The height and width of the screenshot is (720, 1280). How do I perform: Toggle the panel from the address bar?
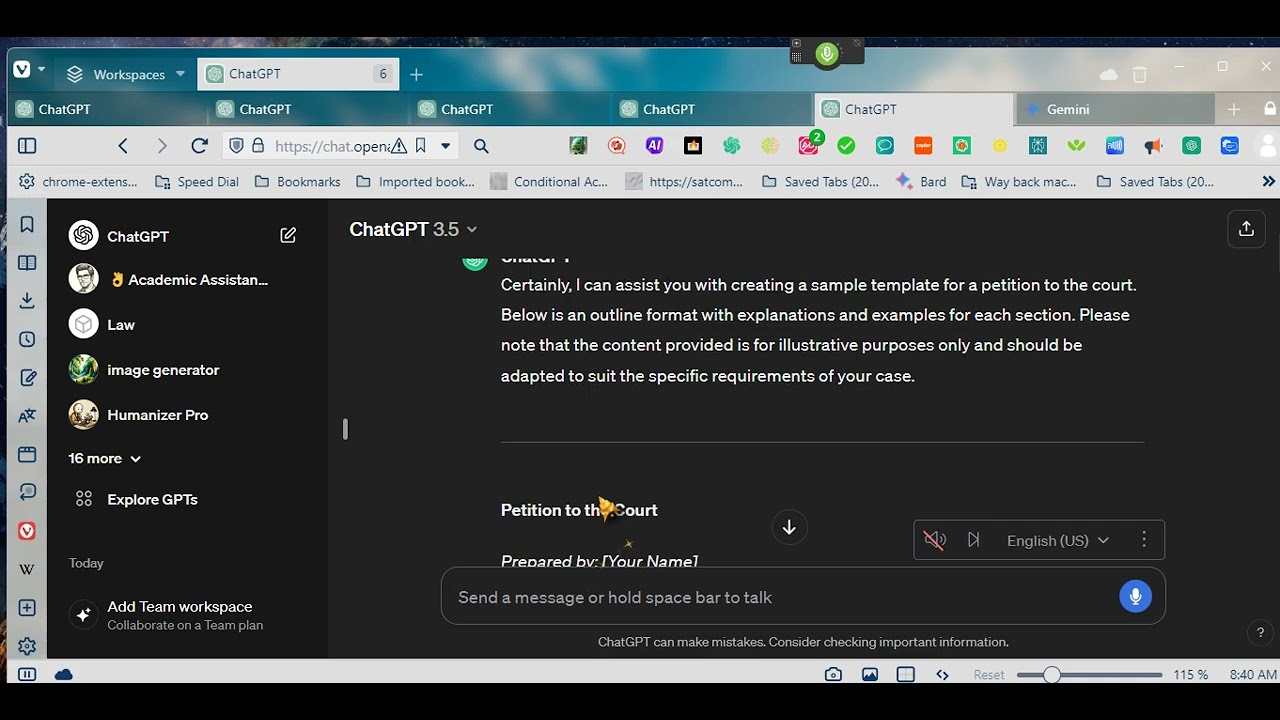[x=27, y=146]
